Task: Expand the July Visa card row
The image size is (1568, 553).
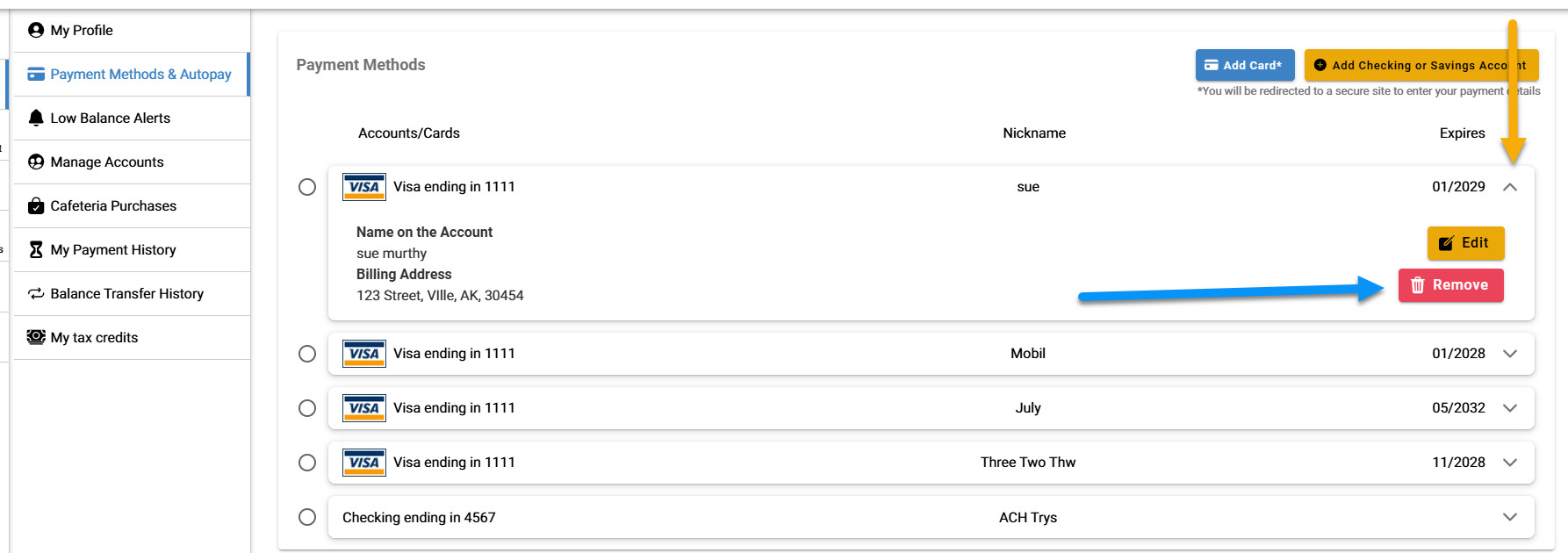Action: [x=1510, y=408]
